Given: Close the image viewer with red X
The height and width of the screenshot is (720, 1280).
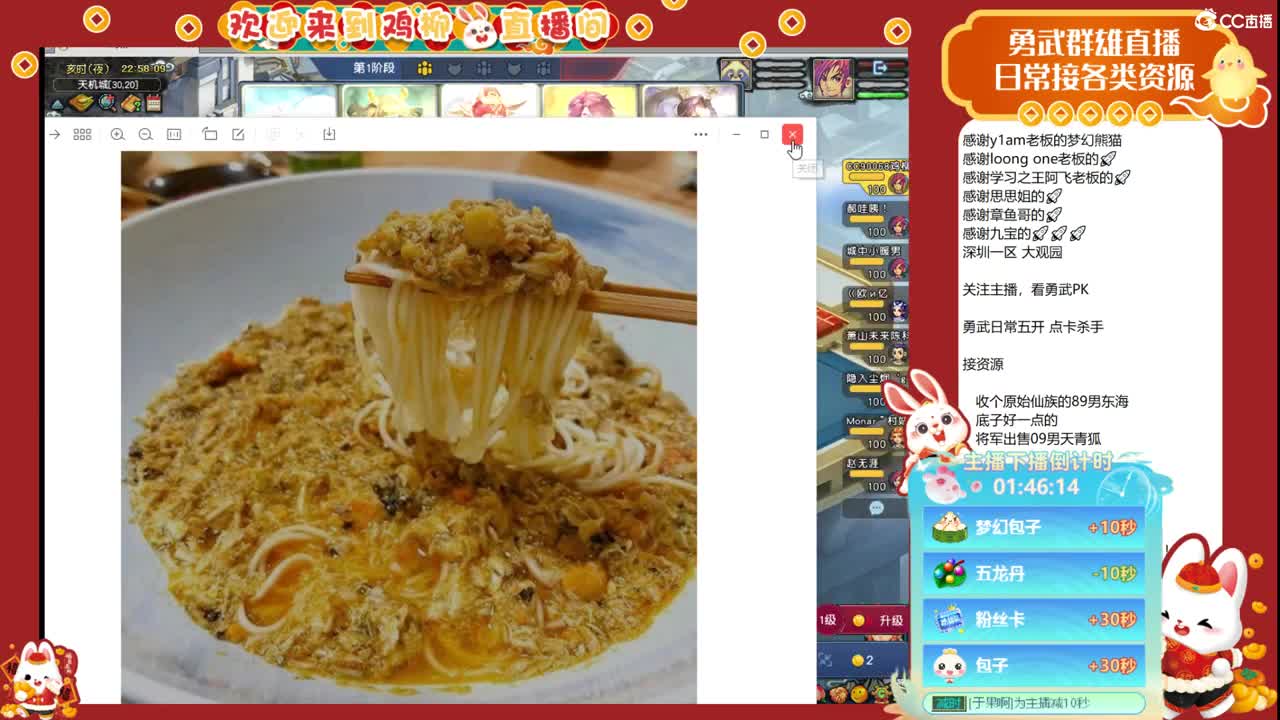Looking at the screenshot, I should 792,134.
